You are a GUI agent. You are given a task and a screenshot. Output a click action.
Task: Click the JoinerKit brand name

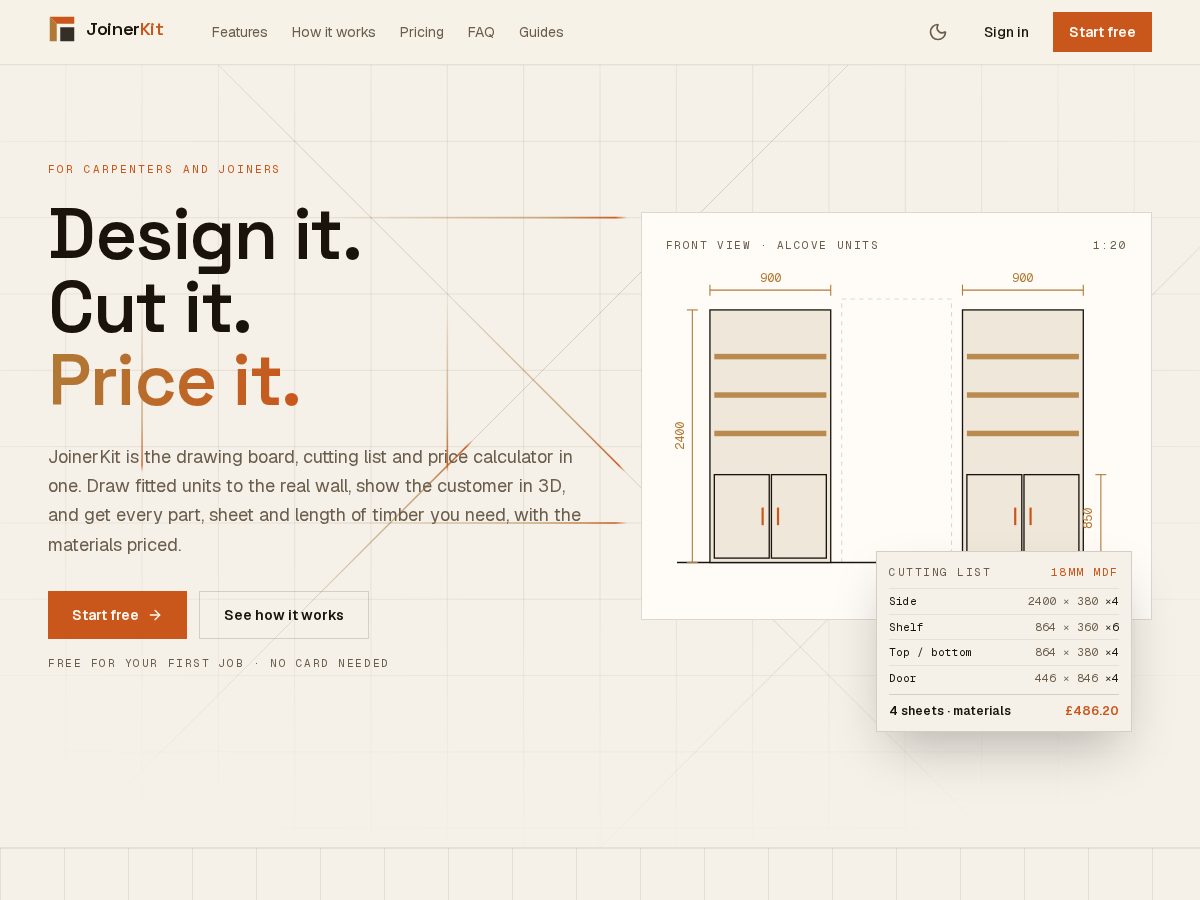(125, 30)
